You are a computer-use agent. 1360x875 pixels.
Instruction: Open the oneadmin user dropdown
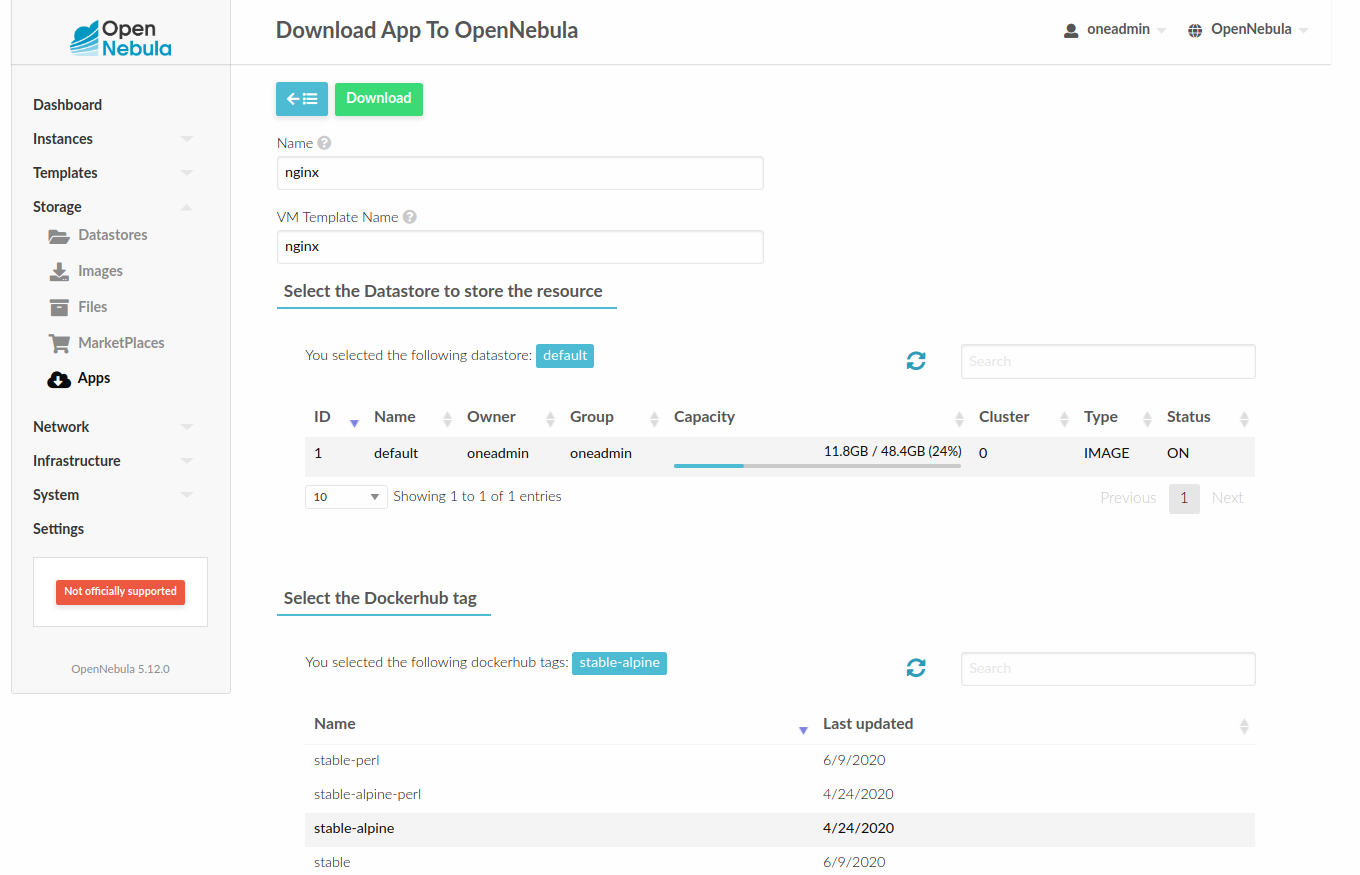coord(1115,31)
